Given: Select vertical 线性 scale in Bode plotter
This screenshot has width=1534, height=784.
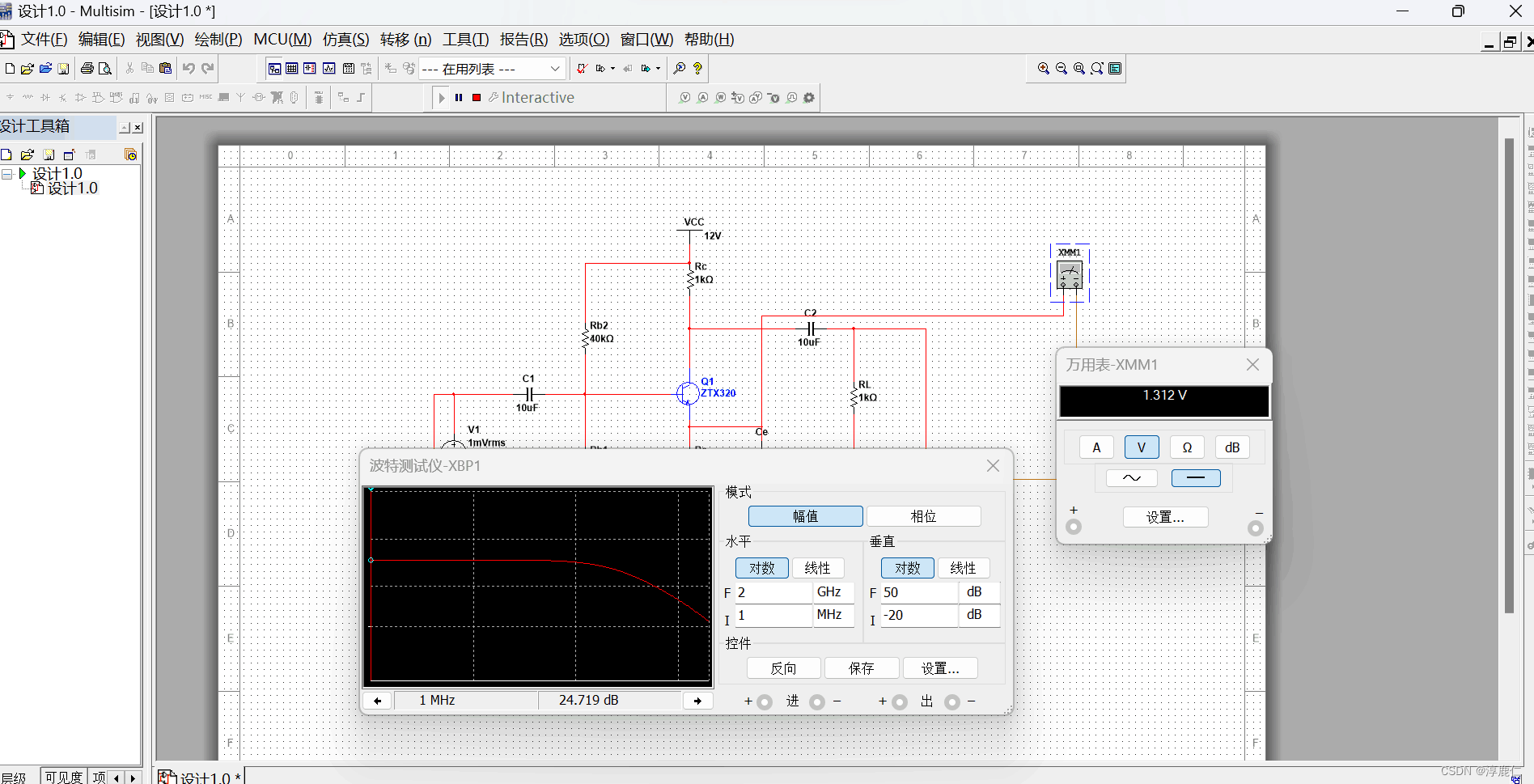Looking at the screenshot, I should click(963, 567).
